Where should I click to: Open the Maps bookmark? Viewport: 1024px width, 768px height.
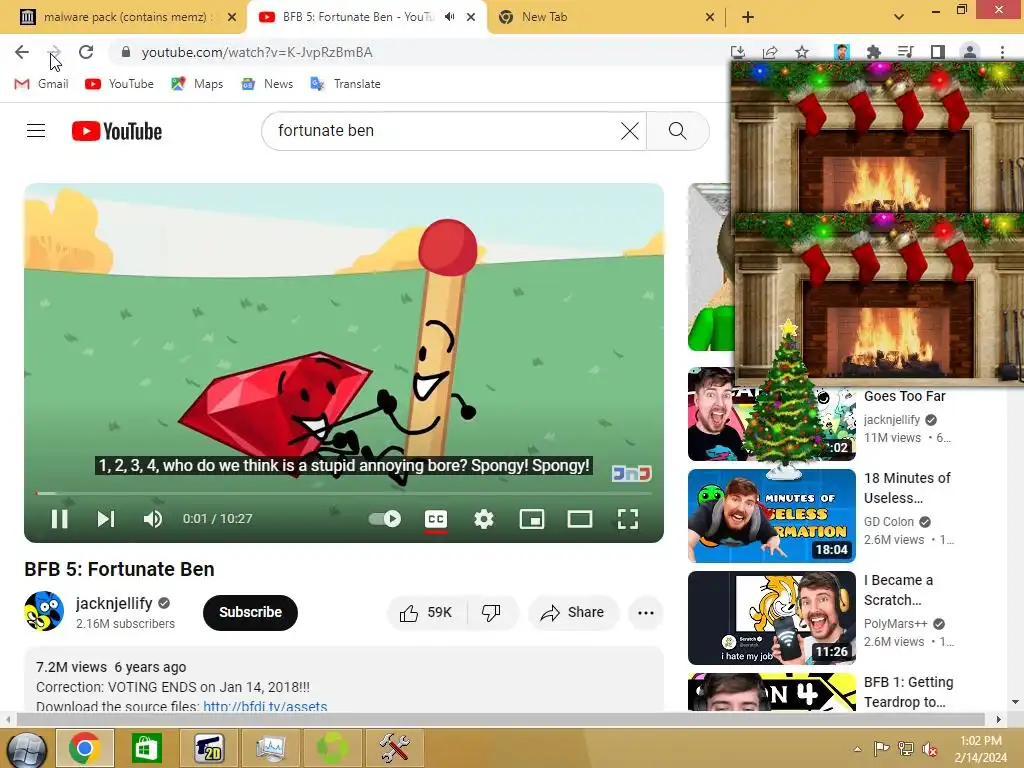(197, 84)
